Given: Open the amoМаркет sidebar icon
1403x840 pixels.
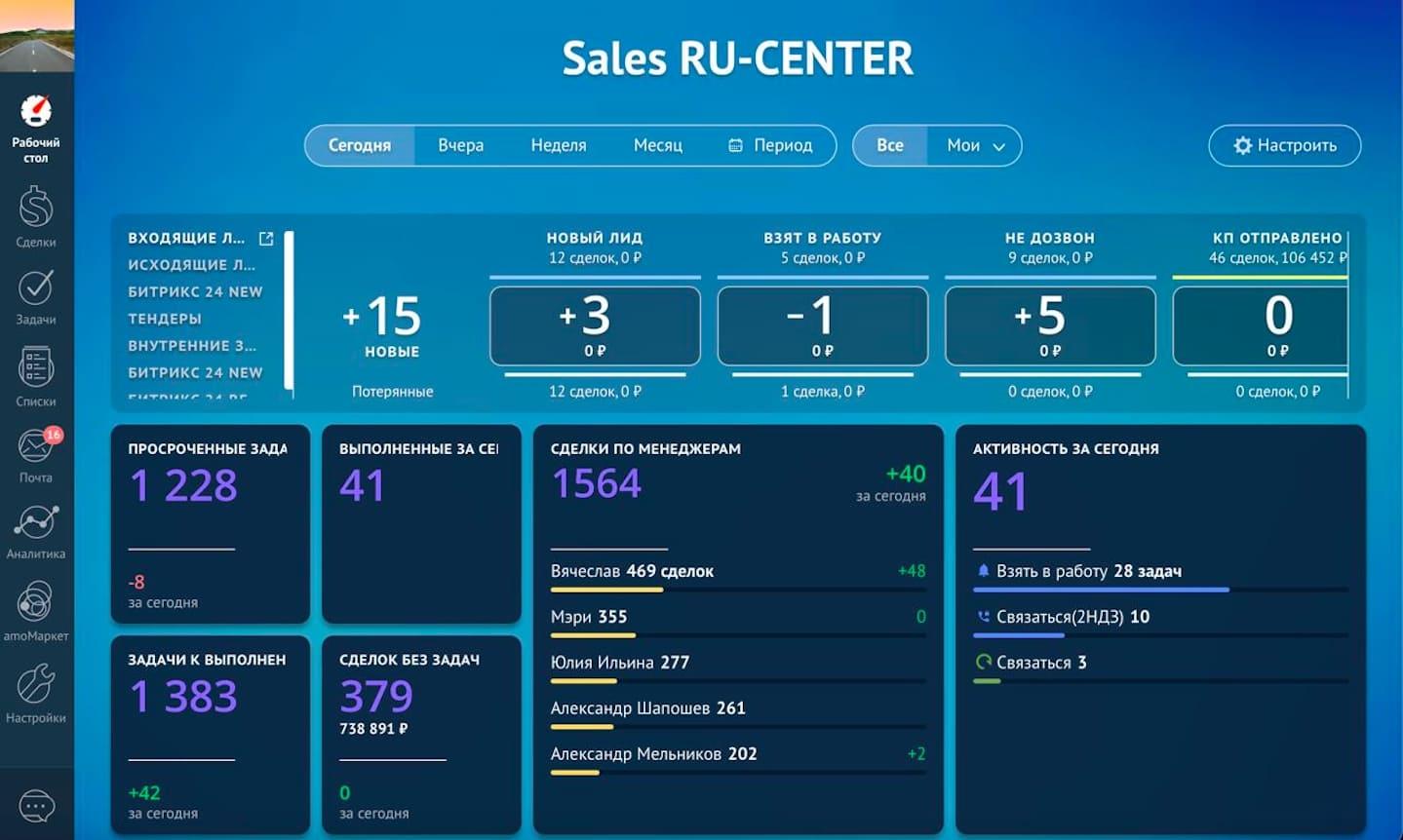Looking at the screenshot, I should point(36,601).
